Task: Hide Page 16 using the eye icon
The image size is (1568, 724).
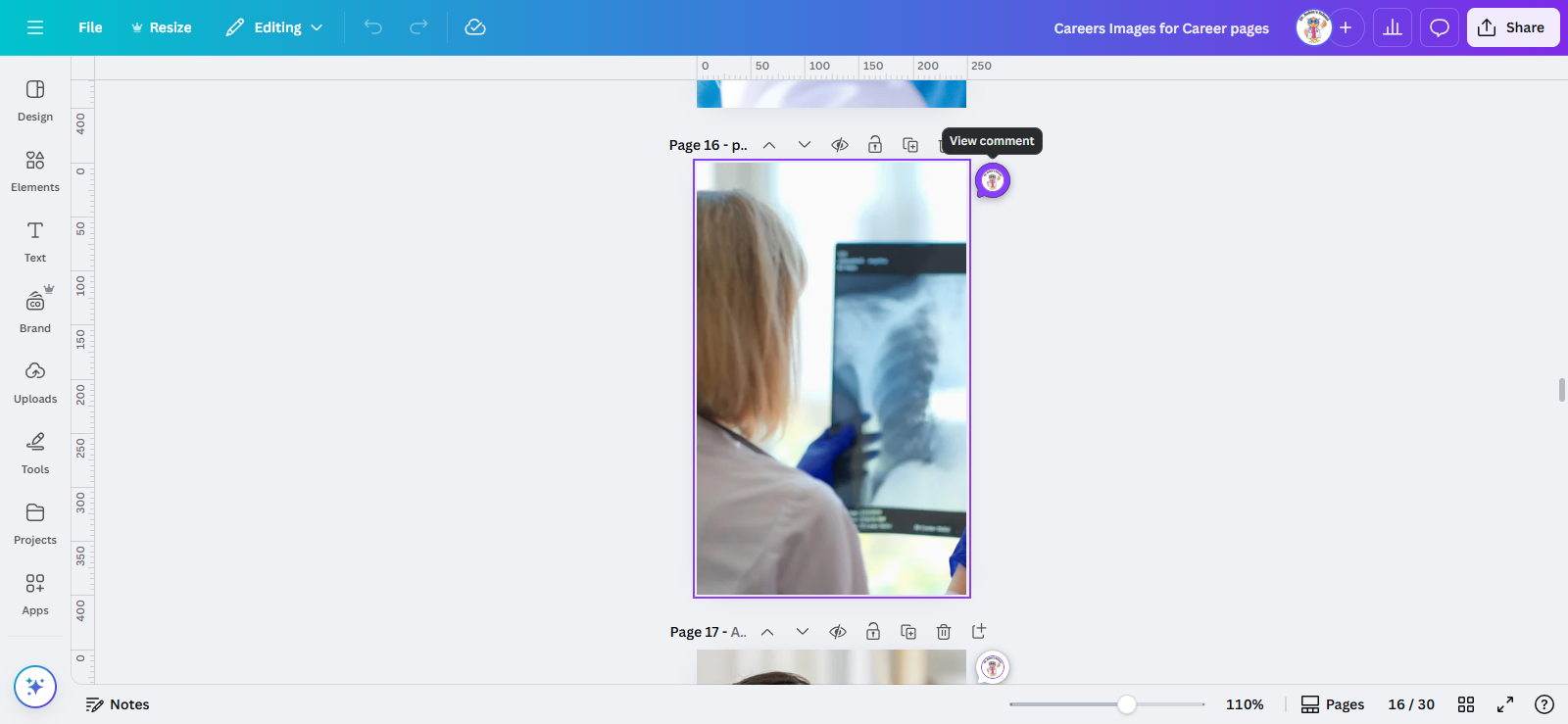Action: [840, 145]
